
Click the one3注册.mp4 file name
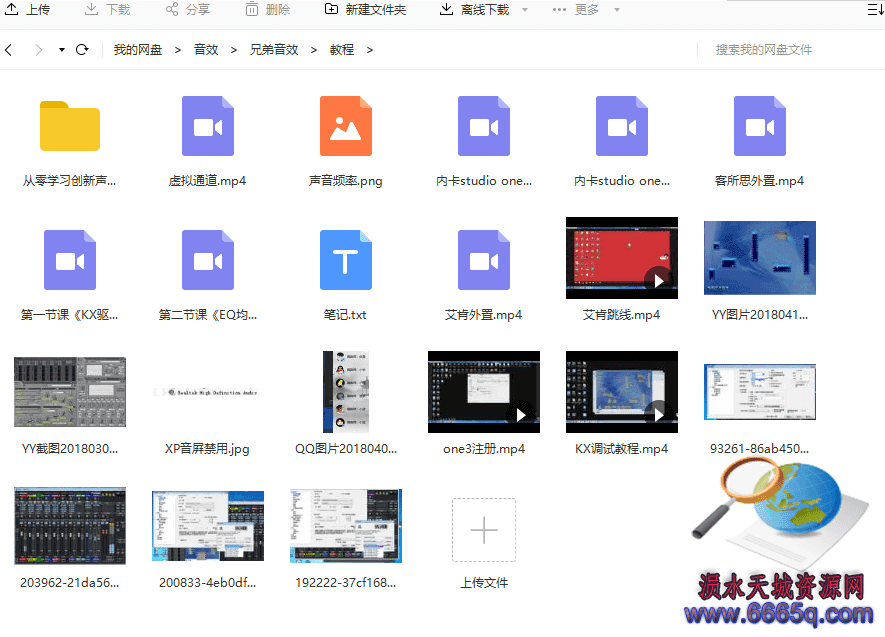coord(484,449)
